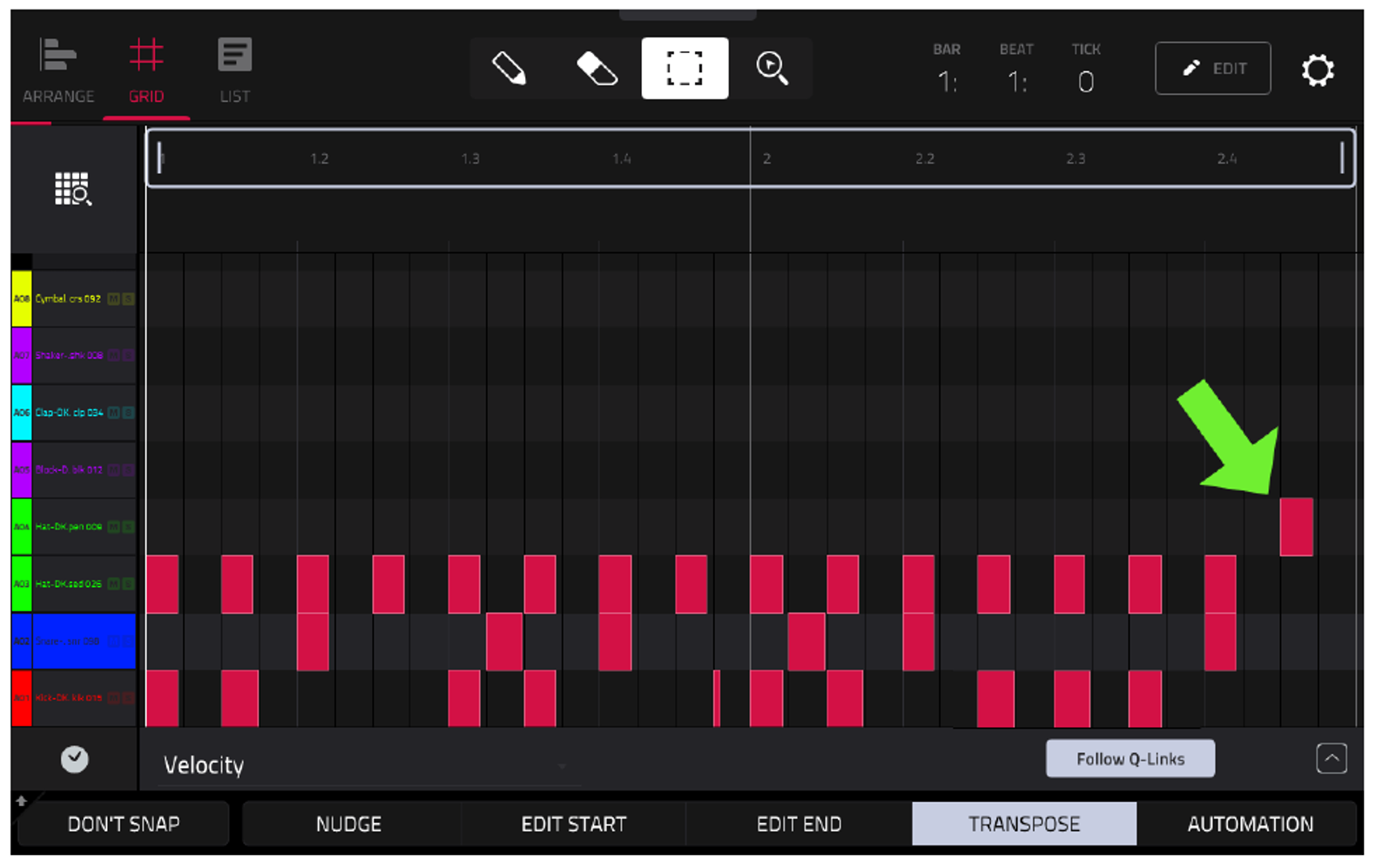The width and height of the screenshot is (1376, 868).
Task: Open the settings gear
Action: coord(1318,70)
